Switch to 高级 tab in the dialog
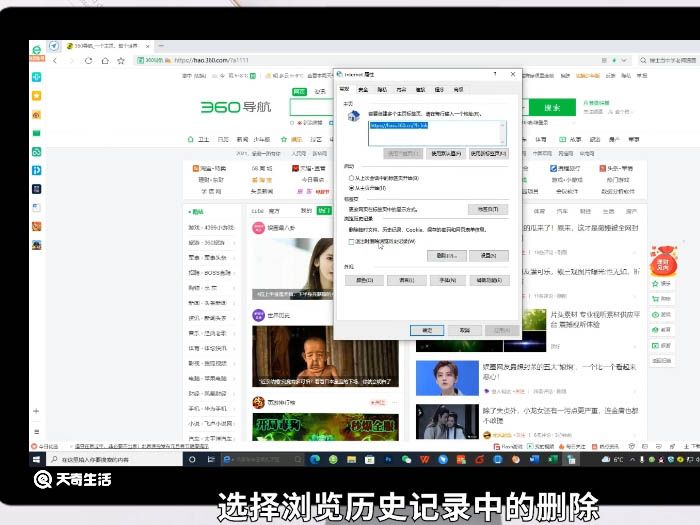The width and height of the screenshot is (700, 525). 458,90
